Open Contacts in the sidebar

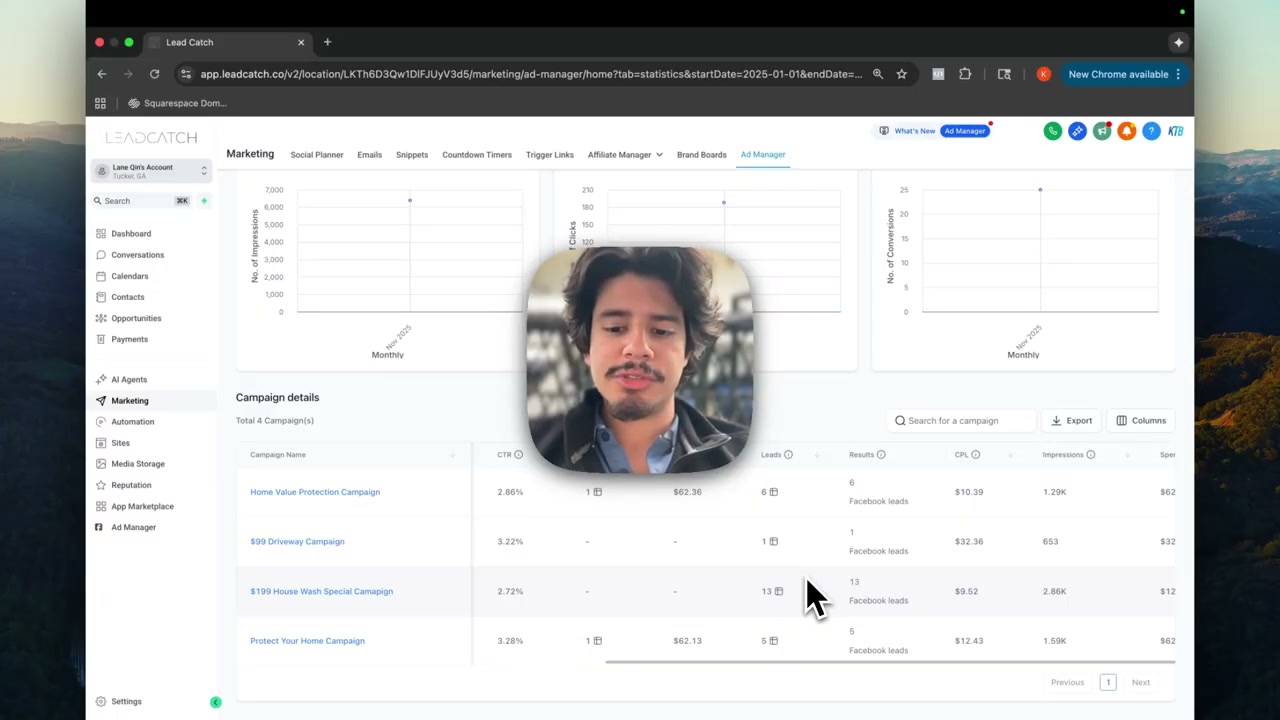click(x=127, y=297)
